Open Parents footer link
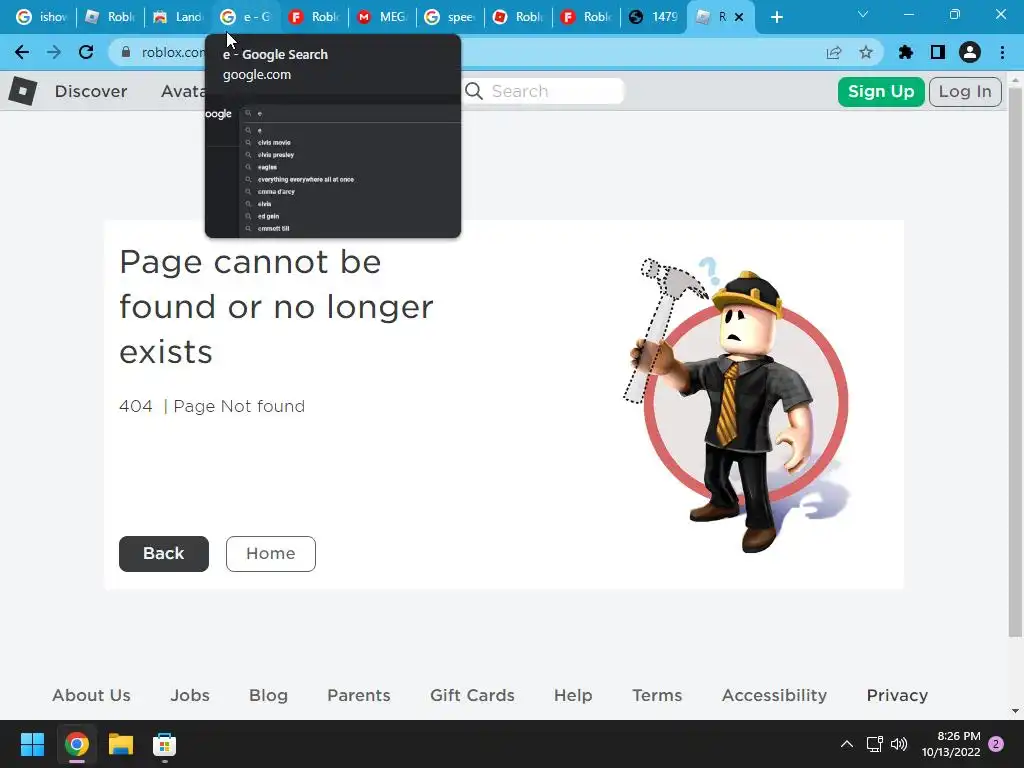The image size is (1024, 768). [359, 696]
